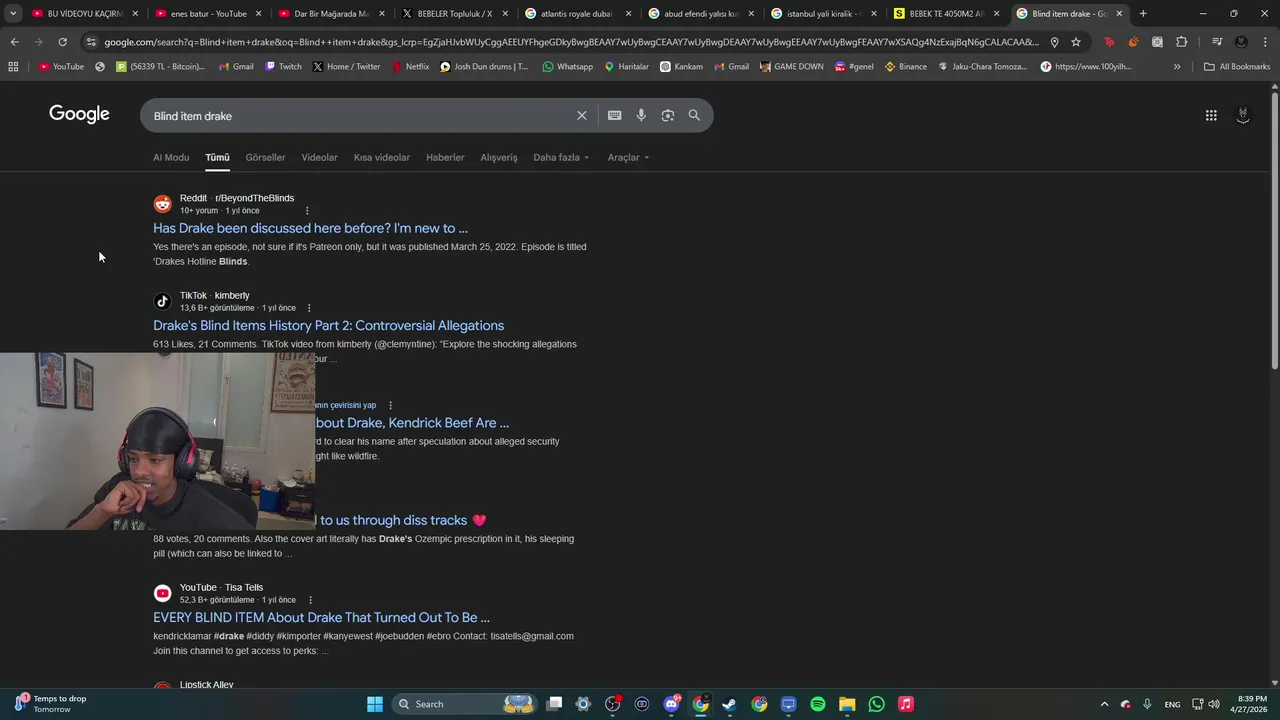Open the Google account avatar menu
Screen dimensions: 1280x720
pos(1243,115)
